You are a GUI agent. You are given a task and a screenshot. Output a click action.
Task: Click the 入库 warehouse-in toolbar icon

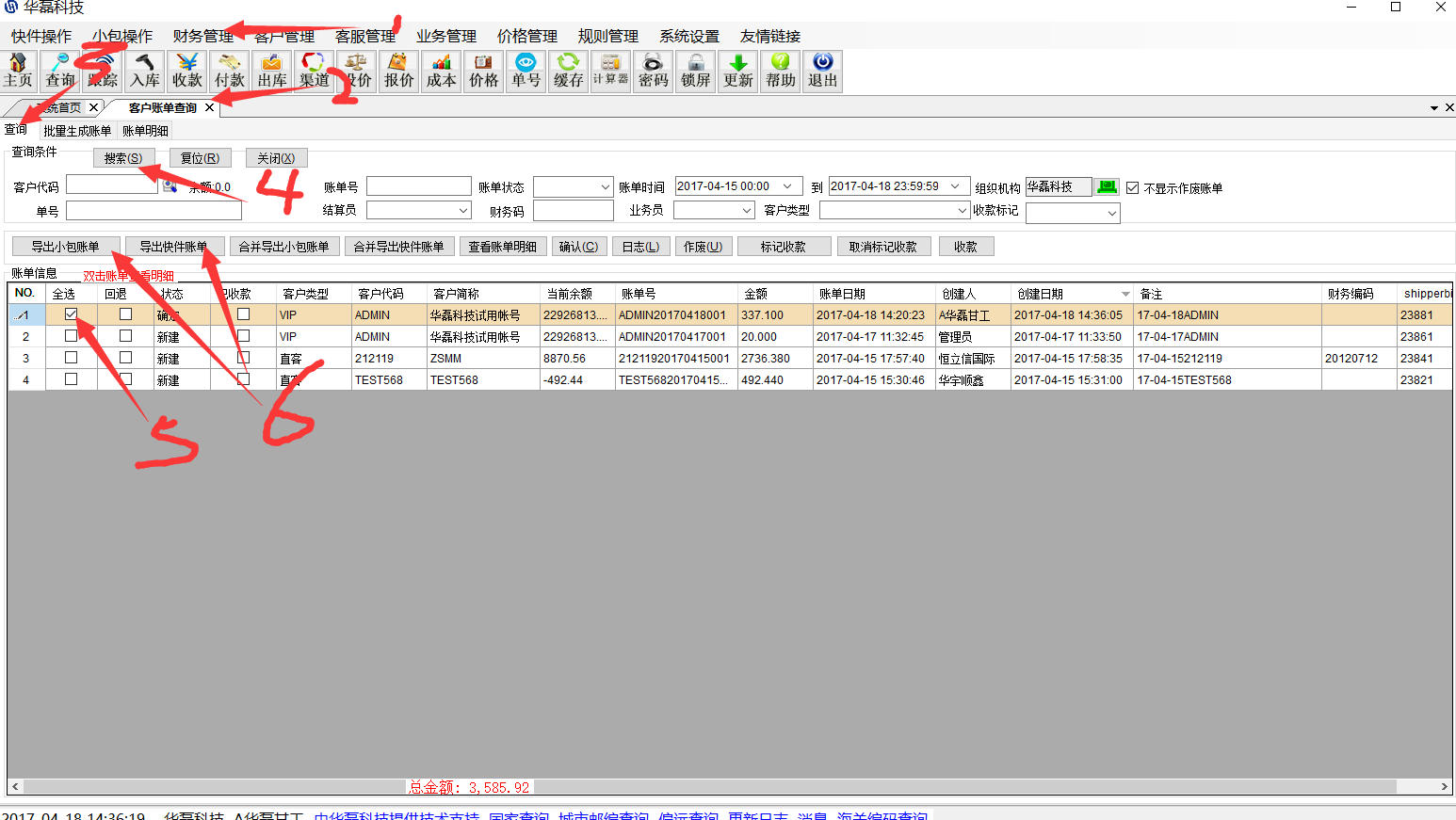pos(145,71)
